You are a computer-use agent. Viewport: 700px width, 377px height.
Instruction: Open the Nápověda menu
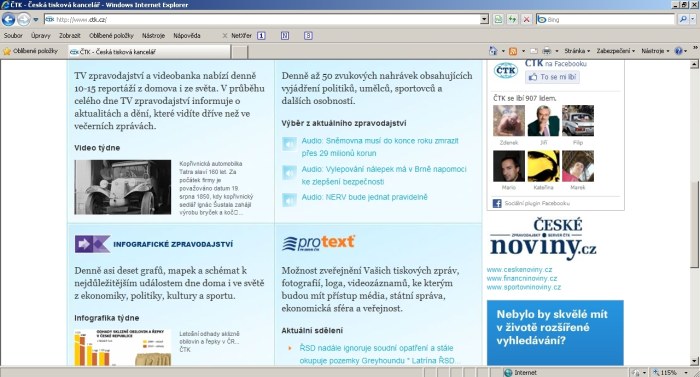point(187,36)
